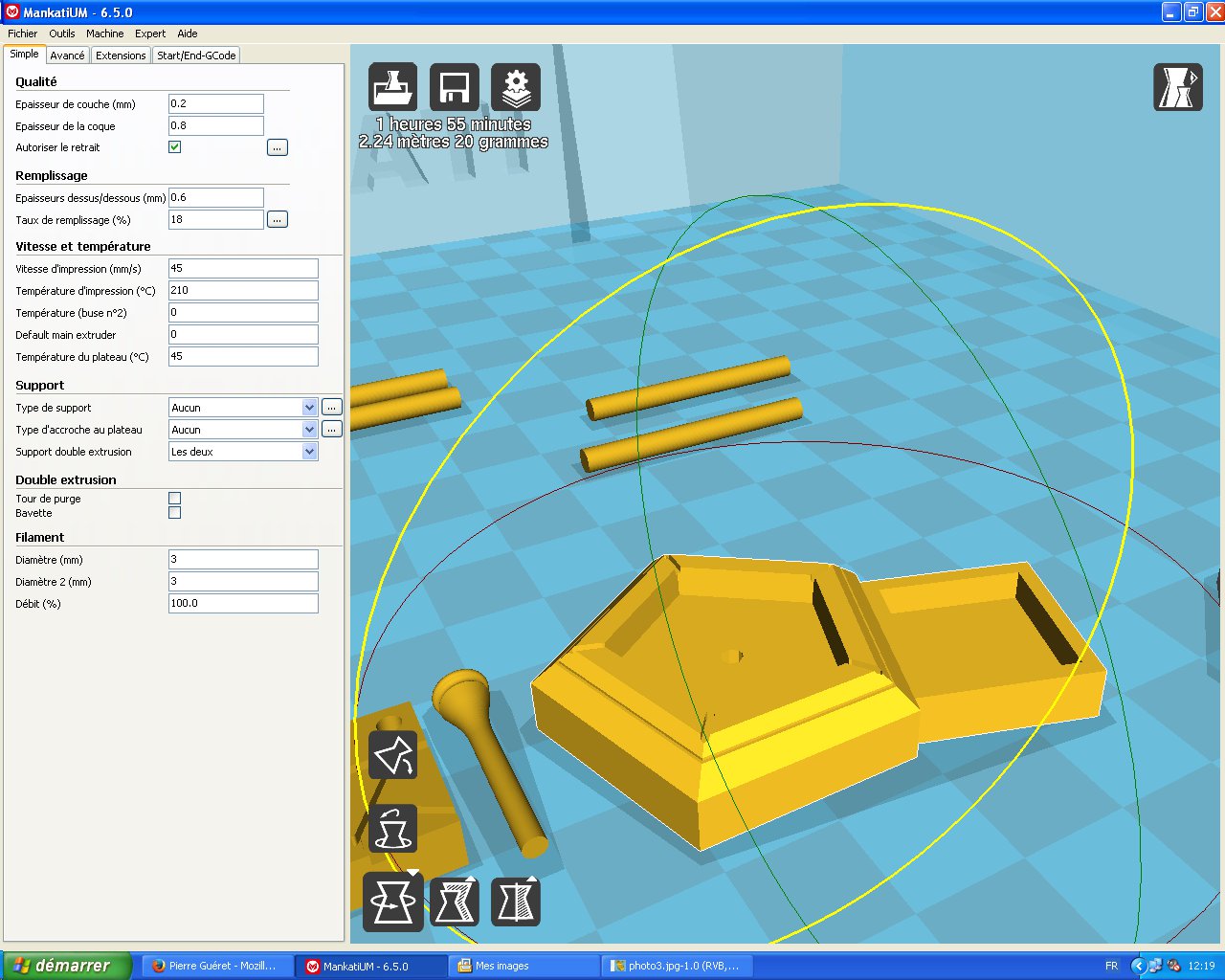Image resolution: width=1225 pixels, height=980 pixels.
Task: Open the retraction settings ellipsis button
Action: tap(277, 147)
